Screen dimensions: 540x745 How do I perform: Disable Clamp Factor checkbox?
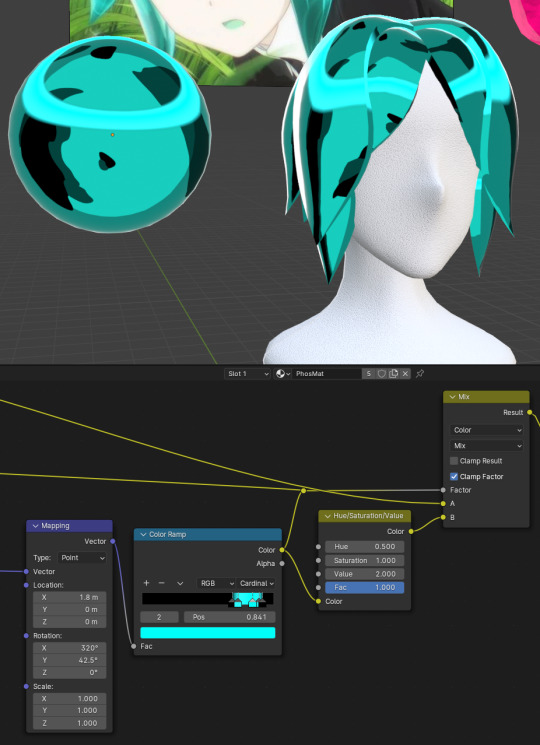[454, 476]
